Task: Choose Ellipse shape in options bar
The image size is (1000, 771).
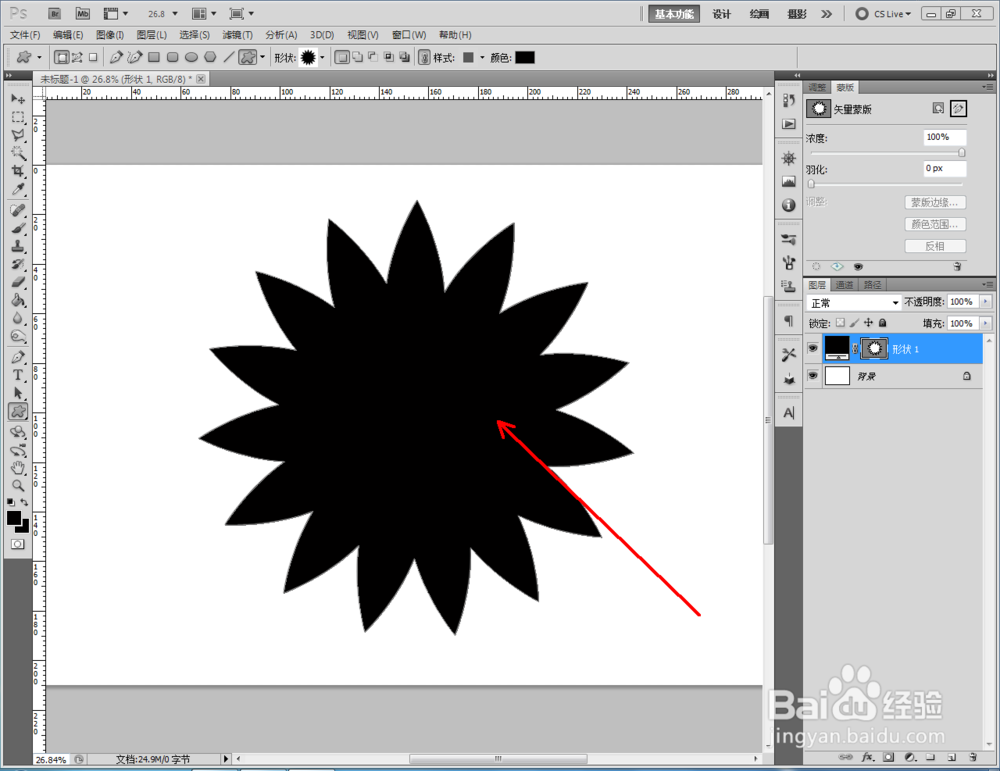Action: 191,57
